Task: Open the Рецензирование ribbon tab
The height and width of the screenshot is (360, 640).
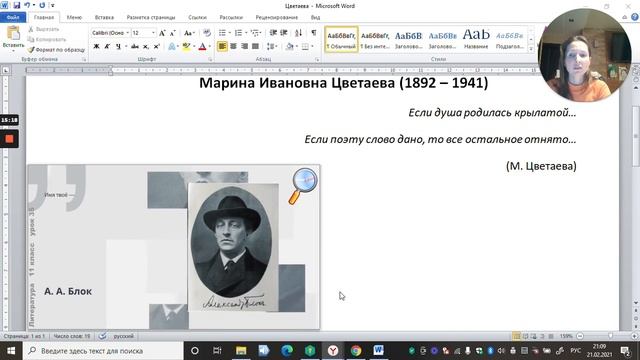Action: pyautogui.click(x=277, y=18)
